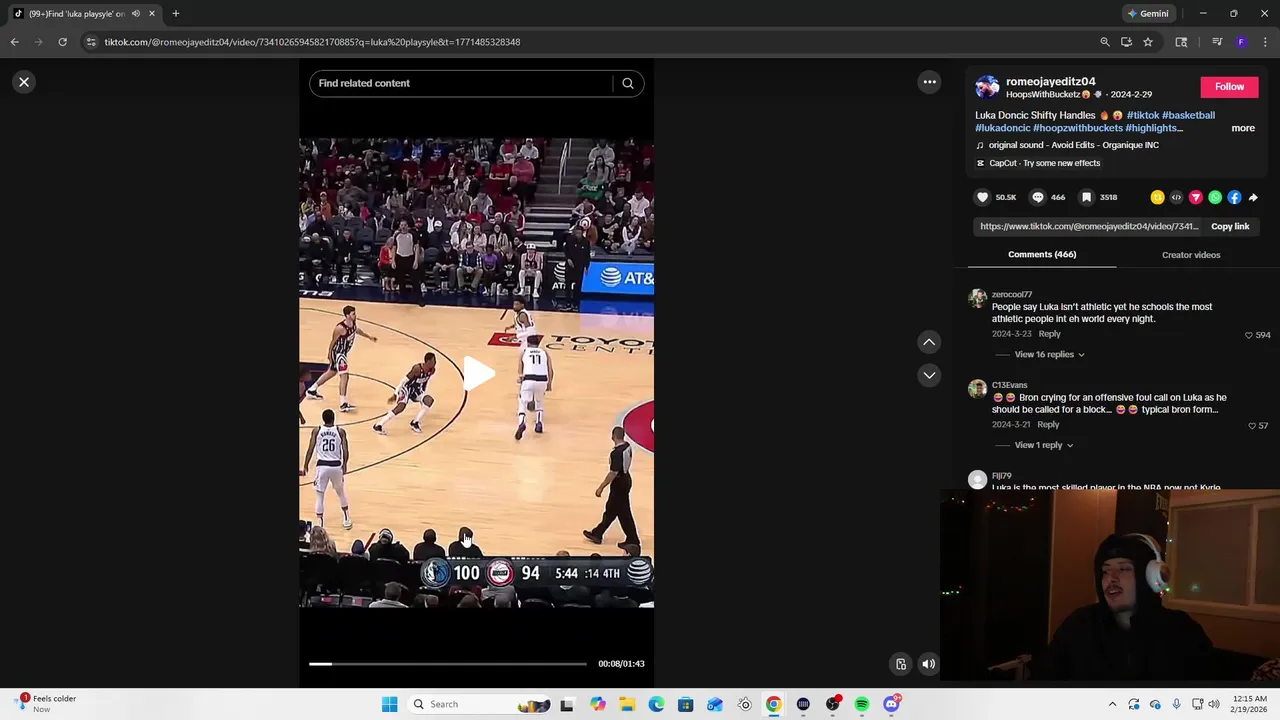Open romeojayeditz04 profile avatar
The image size is (1280, 720).
coord(987,87)
